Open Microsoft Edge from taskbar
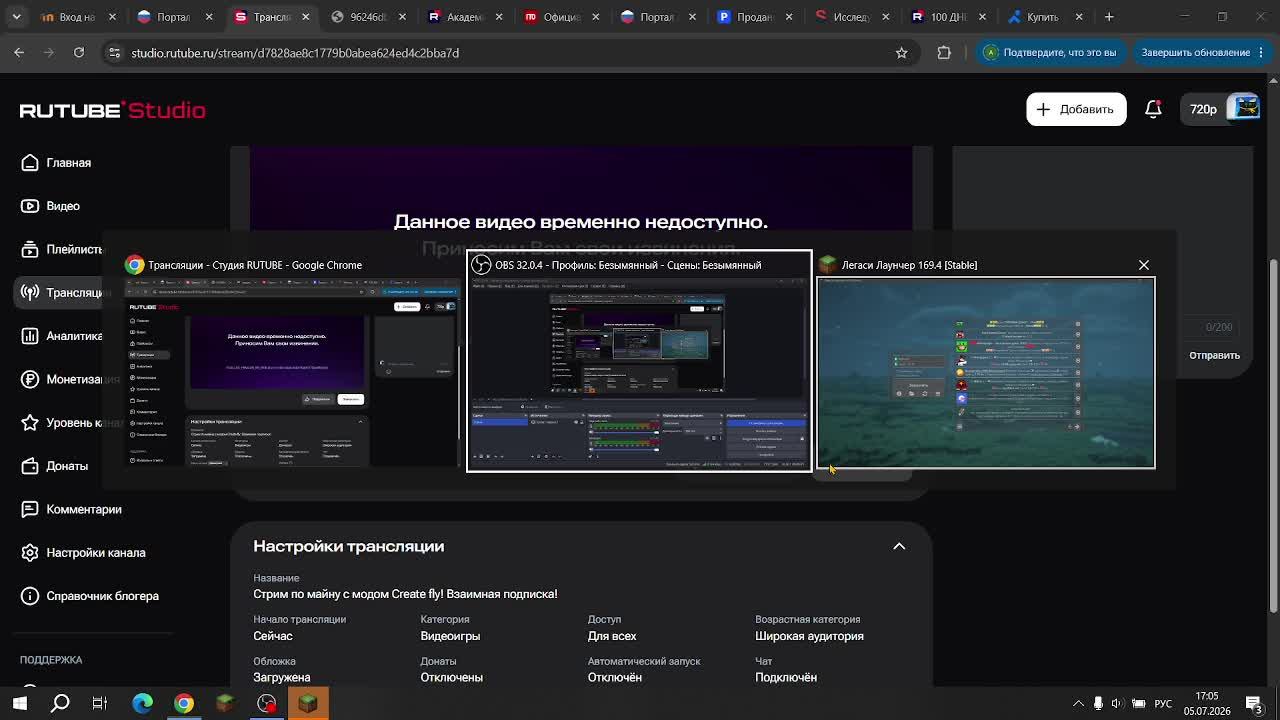Viewport: 1280px width, 720px height. click(x=142, y=703)
